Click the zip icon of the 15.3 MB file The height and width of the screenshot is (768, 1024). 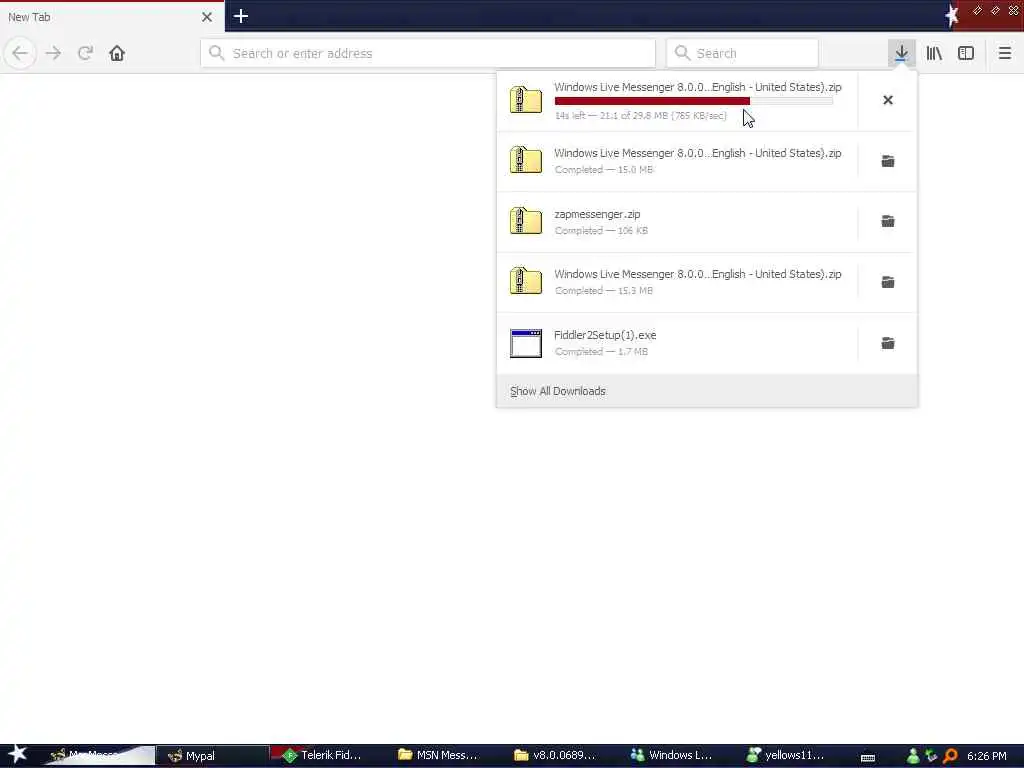526,282
